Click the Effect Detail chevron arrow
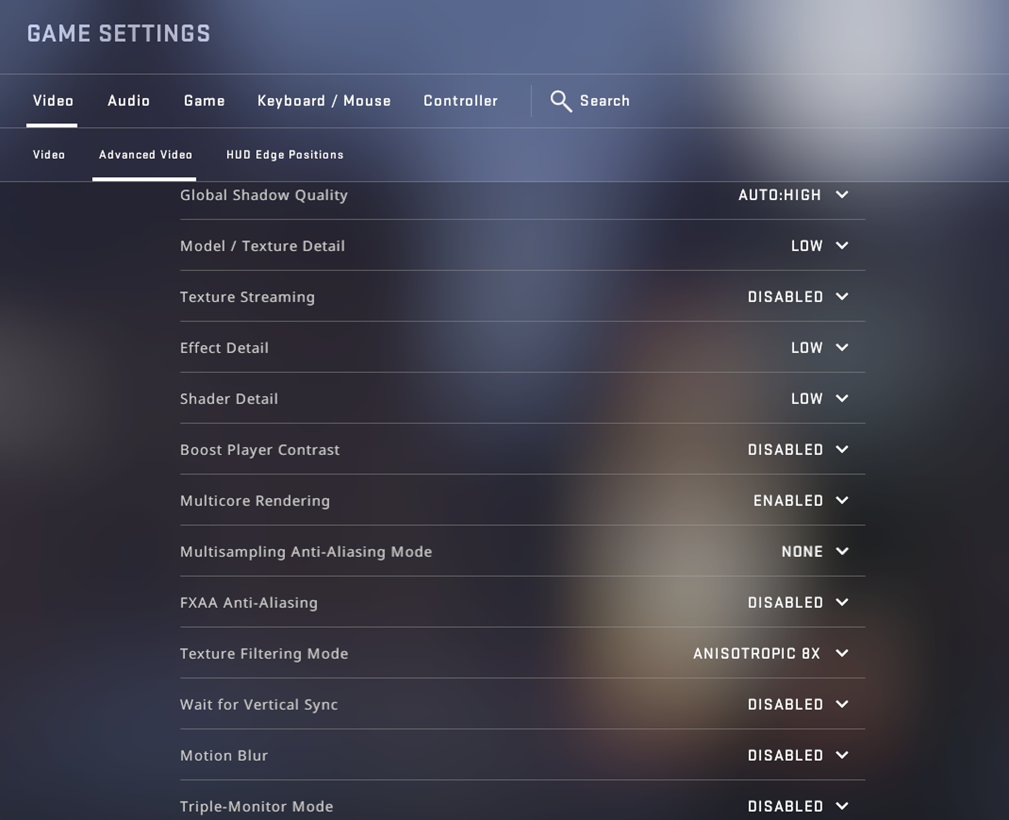Image resolution: width=1009 pixels, height=820 pixels. point(842,348)
